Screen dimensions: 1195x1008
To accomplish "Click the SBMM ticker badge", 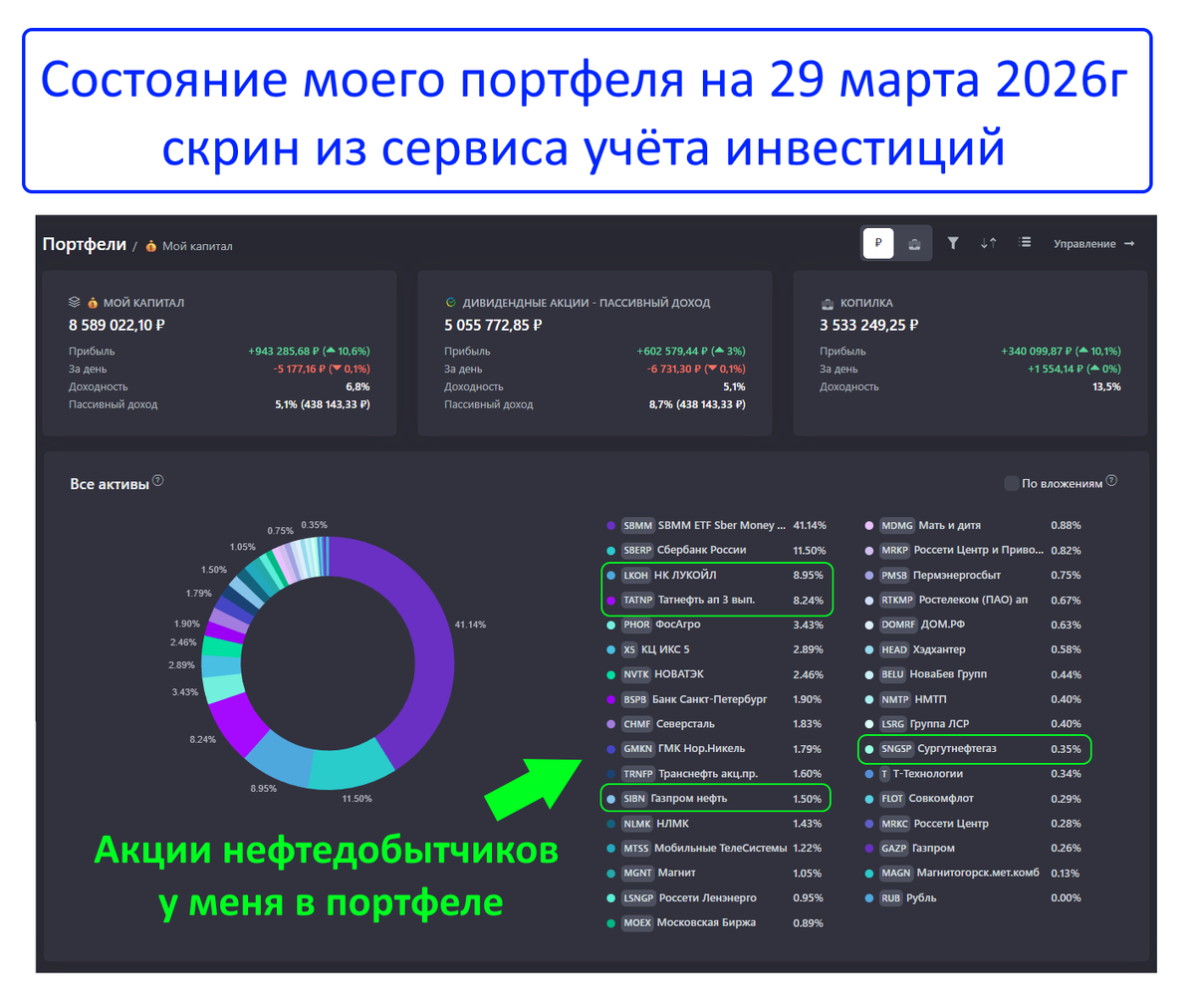I will pyautogui.click(x=637, y=526).
